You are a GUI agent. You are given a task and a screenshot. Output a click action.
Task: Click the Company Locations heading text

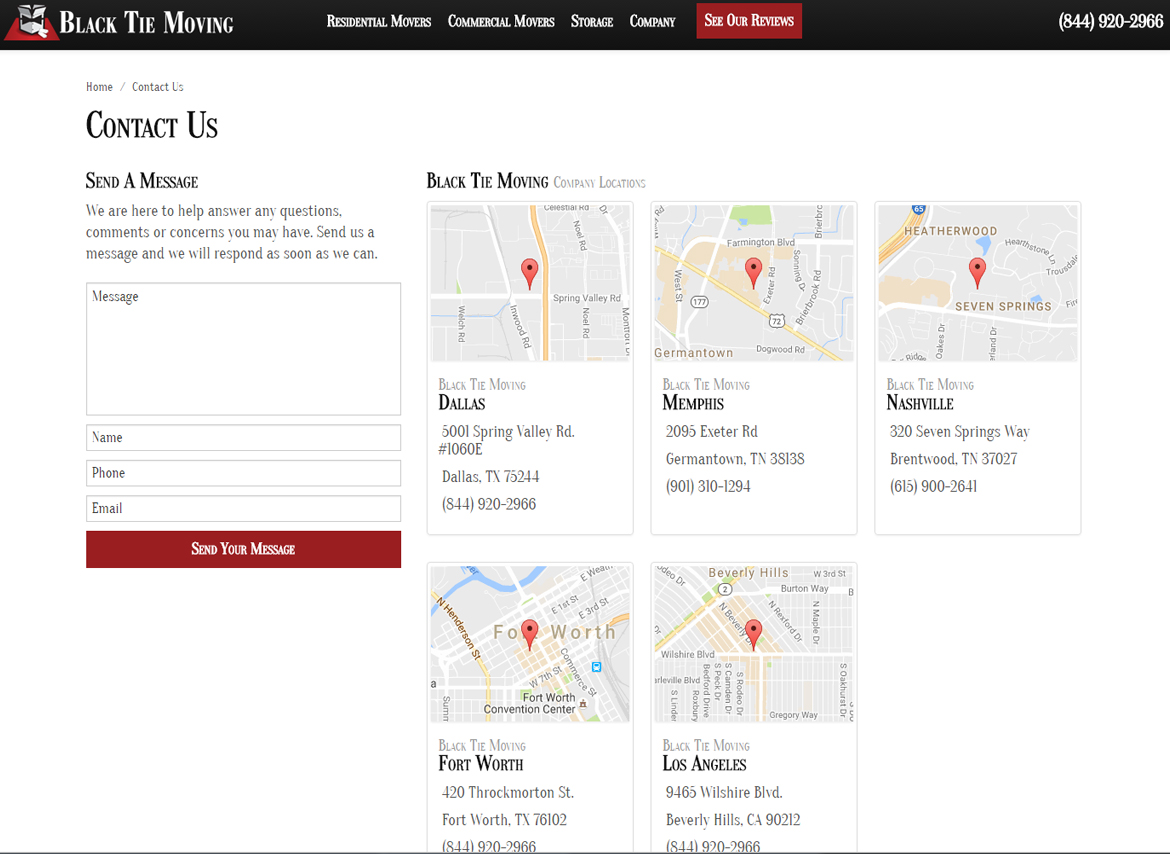coord(599,183)
